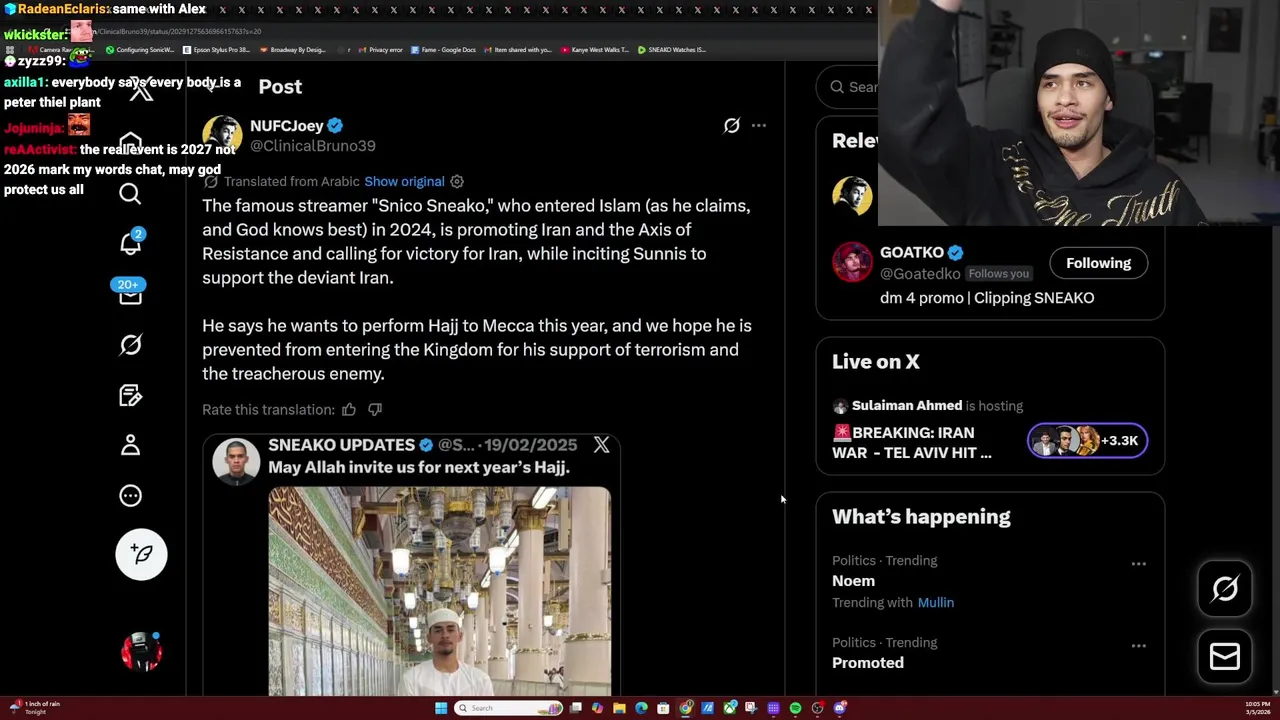Open Configuring SonicW... bookmark

pyautogui.click(x=140, y=49)
